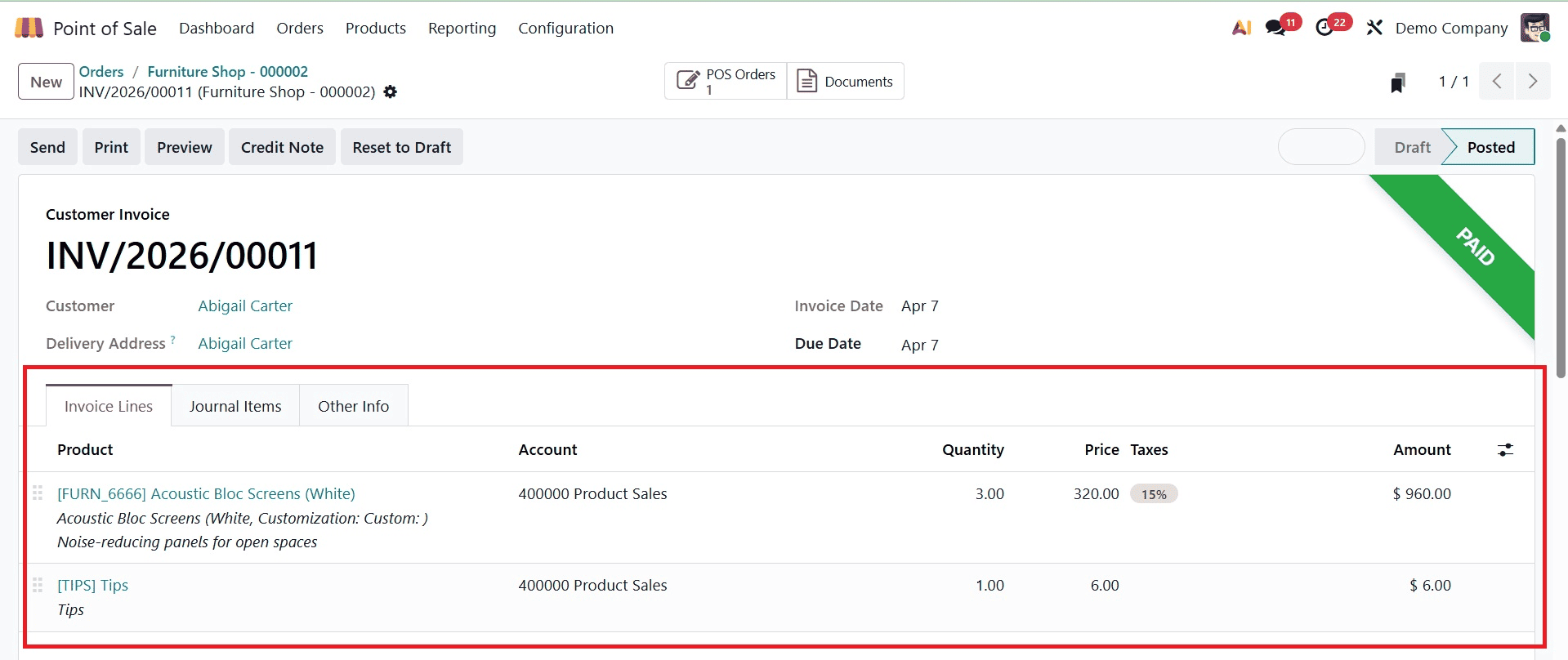Click Furniture Shop - 000002 breadcrumb

[x=227, y=72]
